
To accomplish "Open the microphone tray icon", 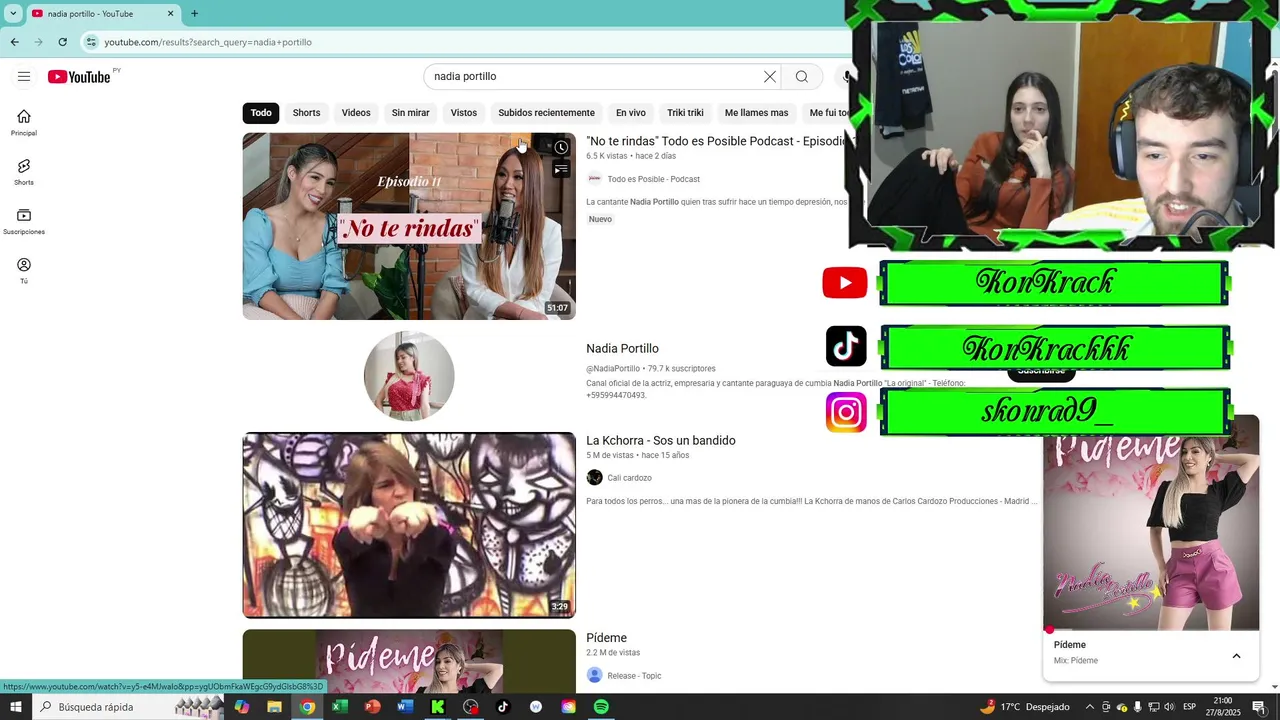I will pos(1137,707).
